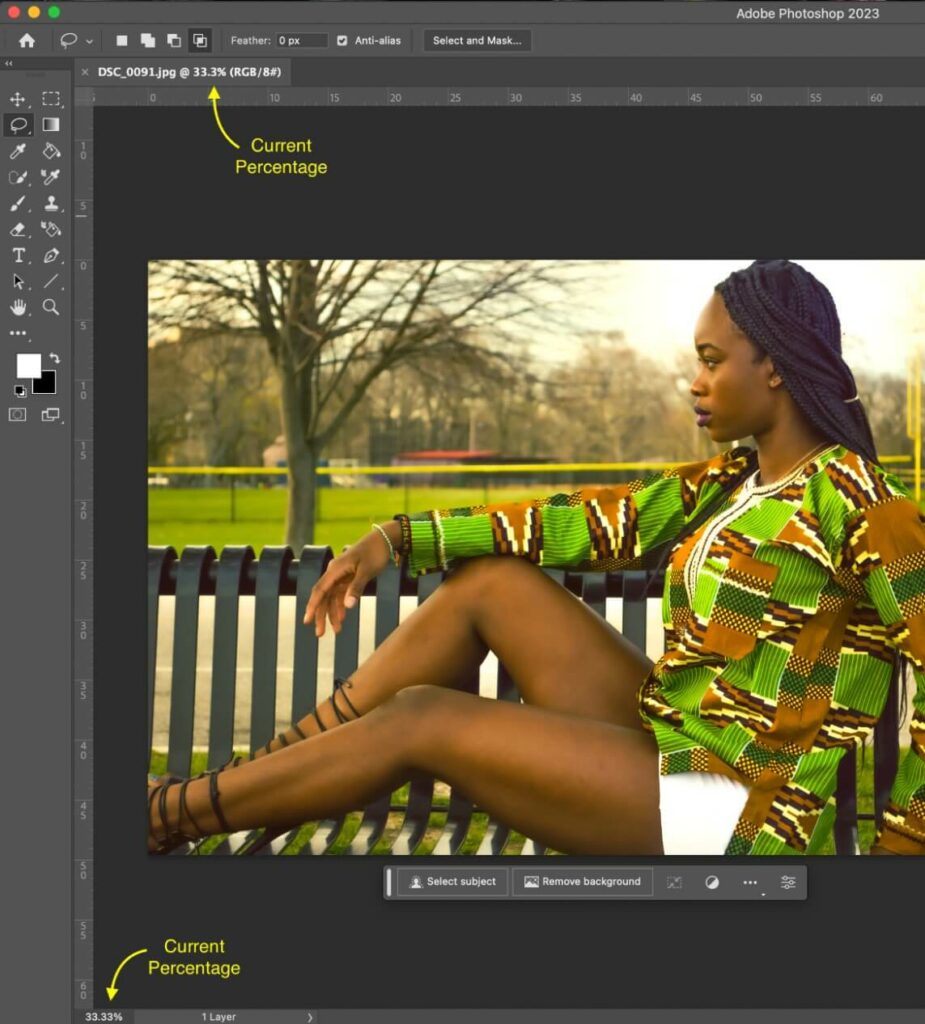Collapse the tools panel with double arrows
Image resolution: width=925 pixels, height=1024 pixels.
click(9, 63)
